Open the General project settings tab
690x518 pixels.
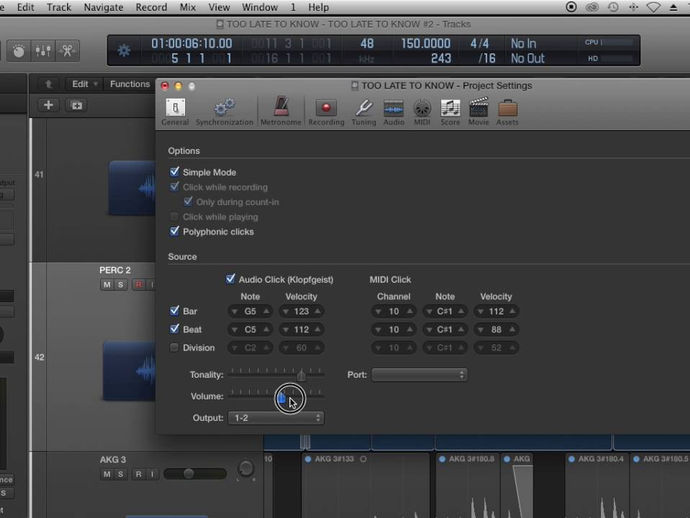pyautogui.click(x=175, y=112)
